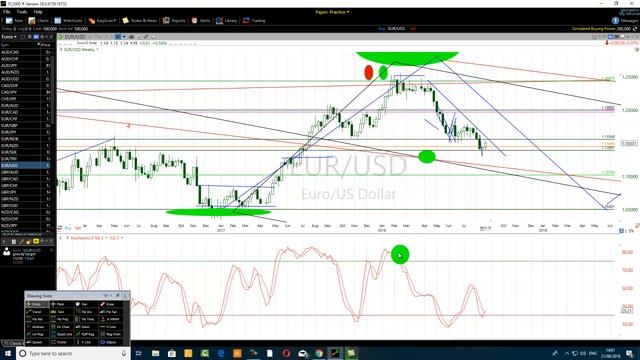This screenshot has height=360, width=640.
Task: Open Alerts from the toolbar
Action: coord(201,20)
